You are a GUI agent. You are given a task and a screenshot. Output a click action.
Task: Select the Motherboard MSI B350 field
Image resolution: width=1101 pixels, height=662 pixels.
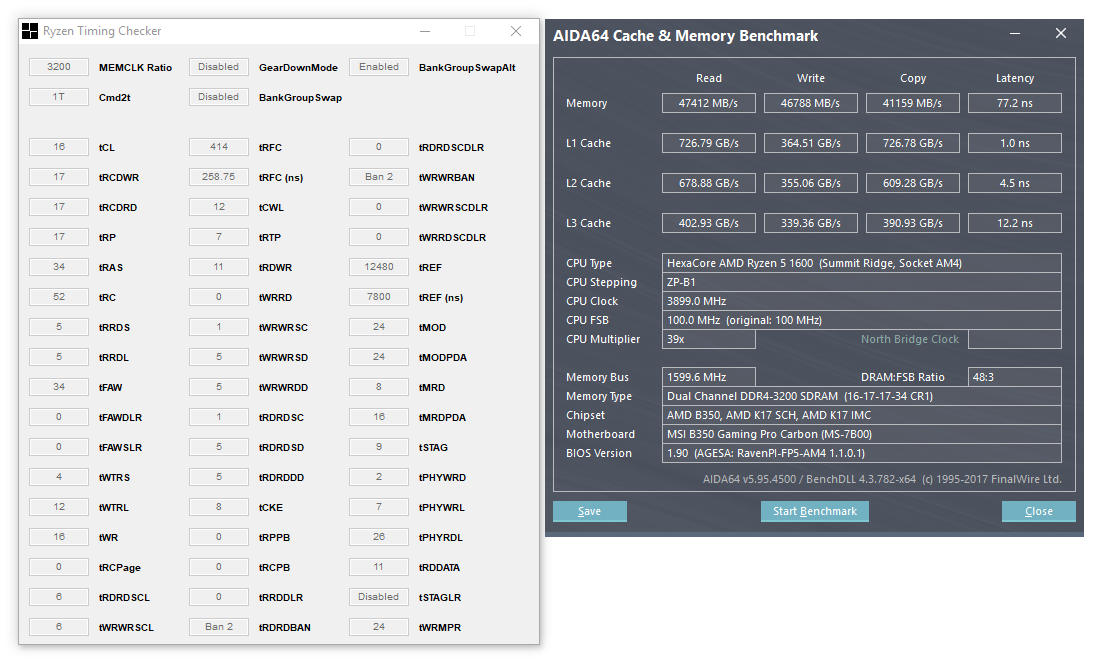pyautogui.click(x=862, y=434)
